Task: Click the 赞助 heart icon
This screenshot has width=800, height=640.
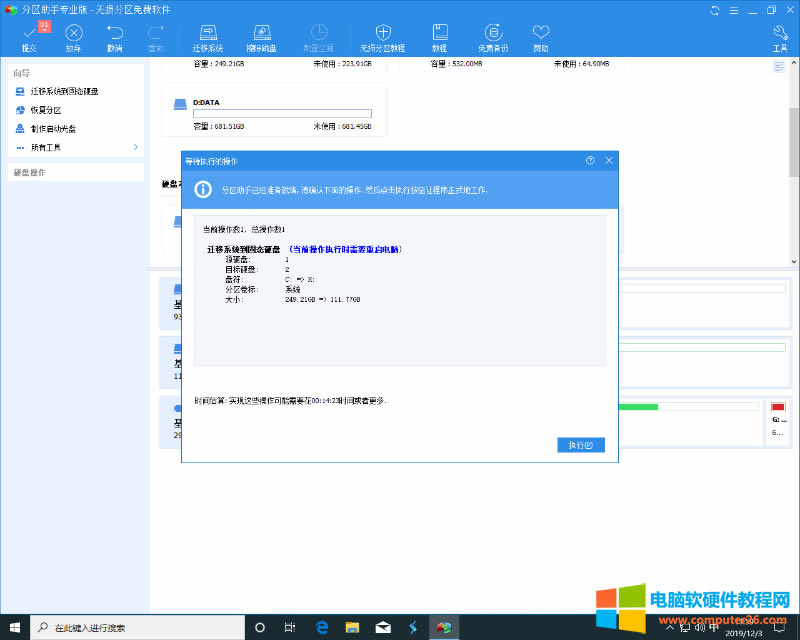Action: [x=541, y=37]
